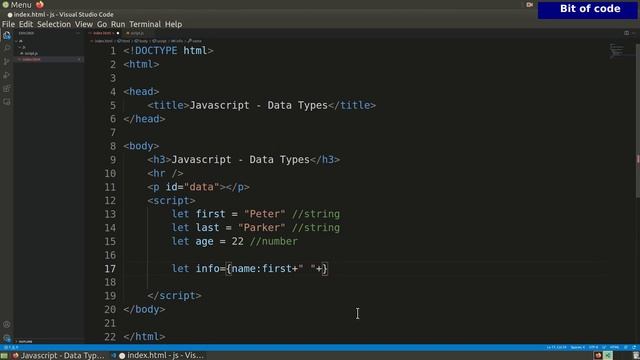The height and width of the screenshot is (360, 640).
Task: Collapse the root folder in Explorer
Action: (x=18, y=41)
